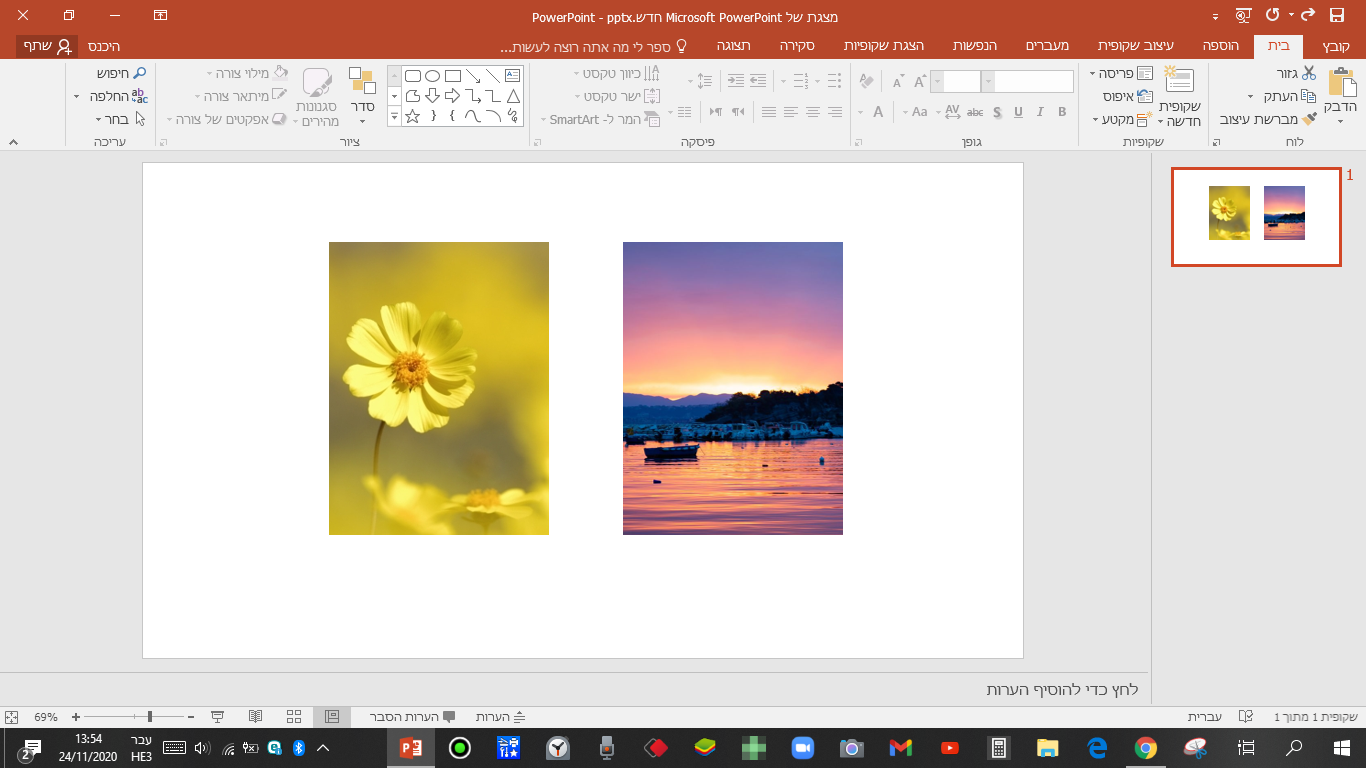Click the zoom in plus button
The width and height of the screenshot is (1366, 768).
point(75,717)
